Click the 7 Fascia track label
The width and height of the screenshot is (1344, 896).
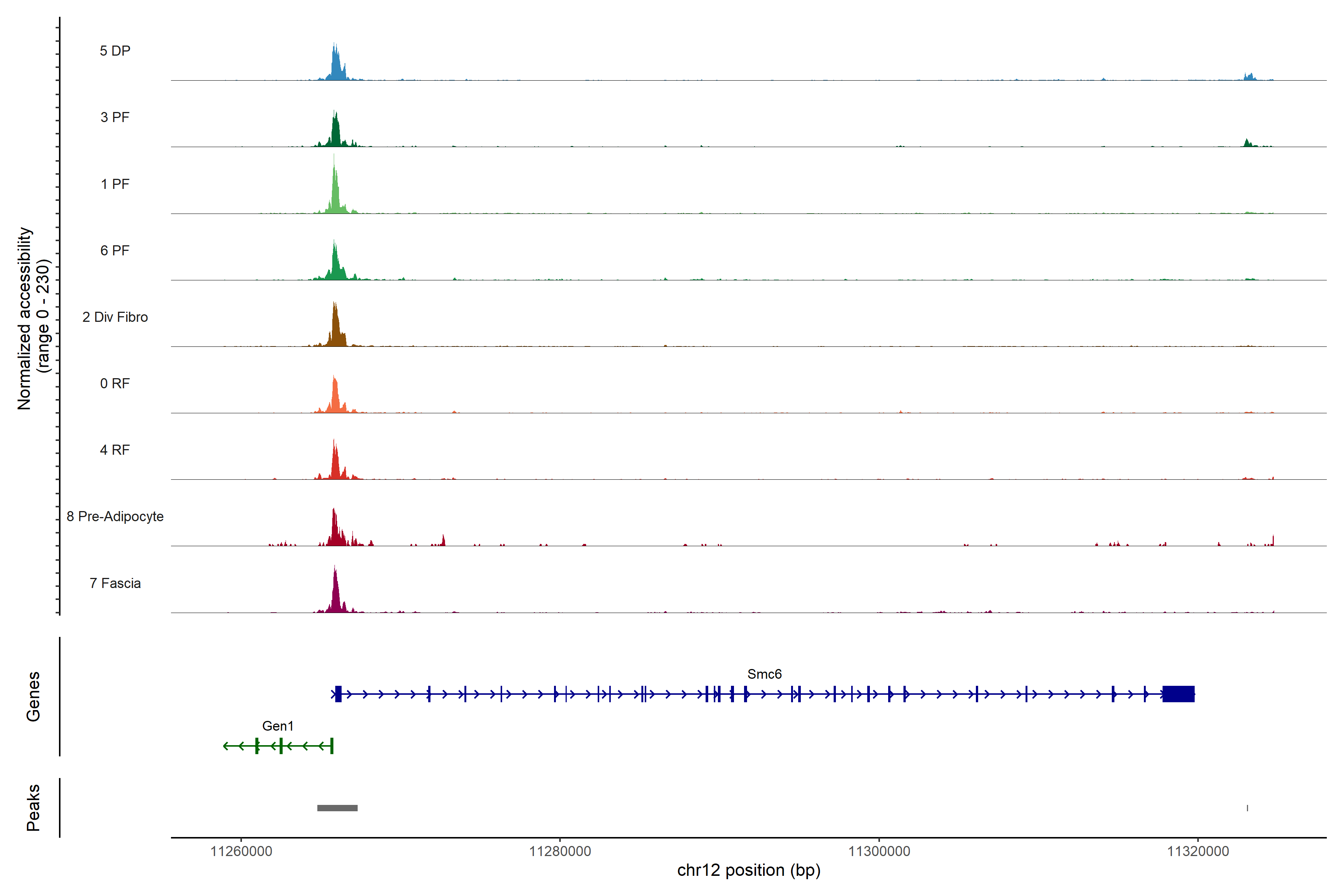click(115, 583)
